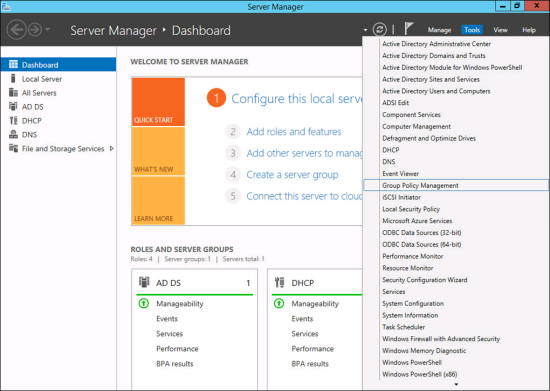The width and height of the screenshot is (550, 391).
Task: Click the forward navigation arrow icon
Action: coord(35,30)
